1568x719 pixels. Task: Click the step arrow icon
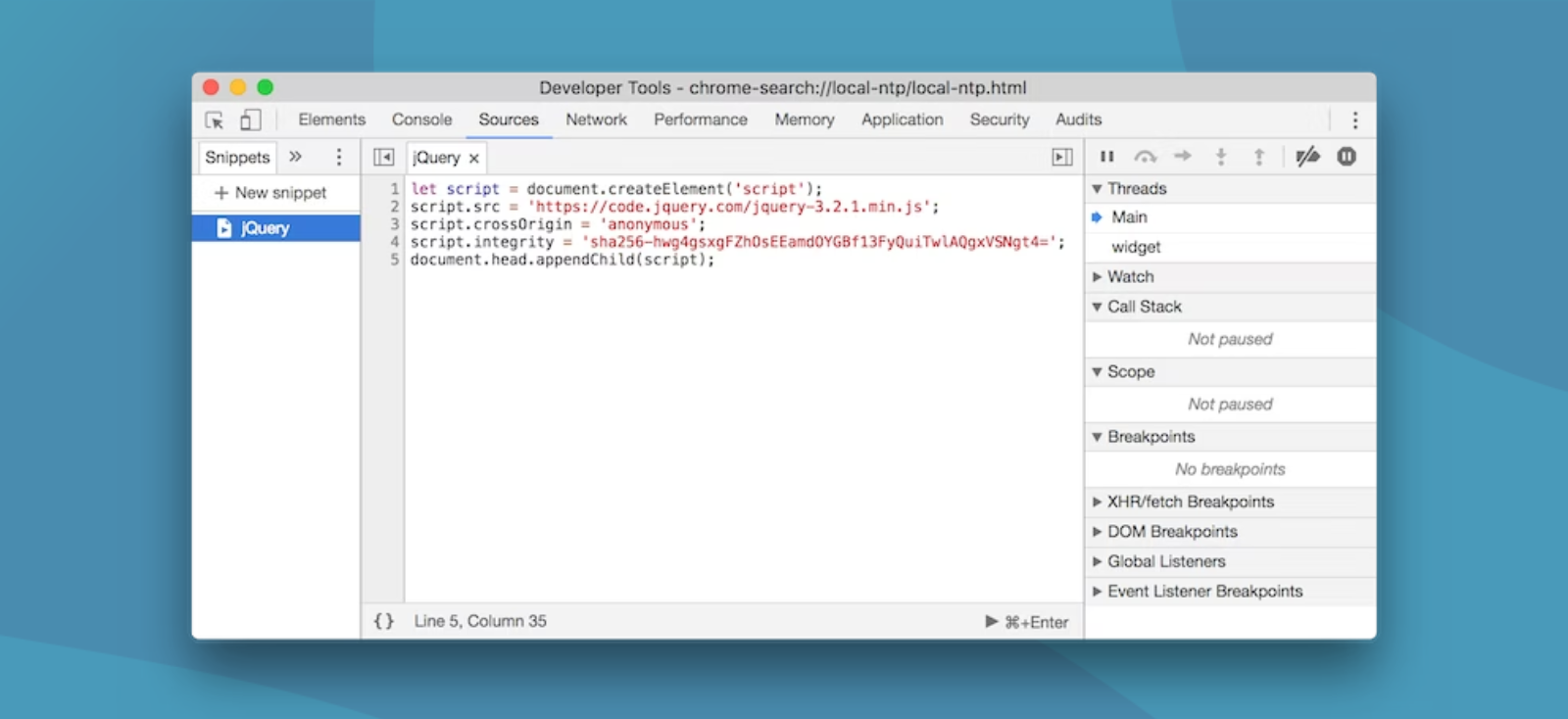pyautogui.click(x=1183, y=156)
